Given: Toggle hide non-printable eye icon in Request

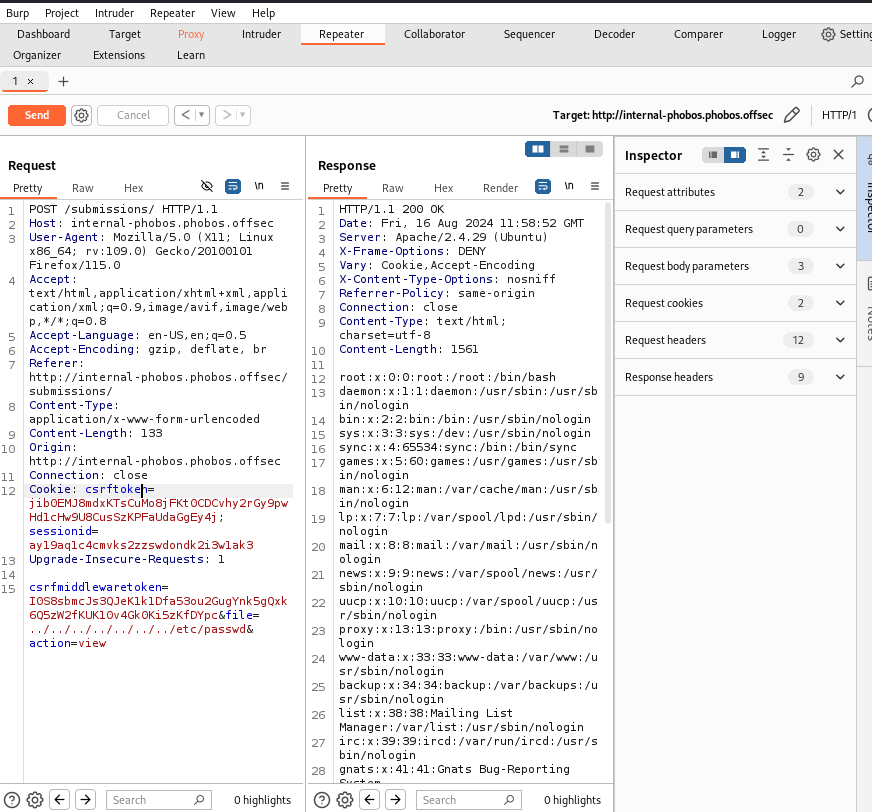Looking at the screenshot, I should 207,187.
